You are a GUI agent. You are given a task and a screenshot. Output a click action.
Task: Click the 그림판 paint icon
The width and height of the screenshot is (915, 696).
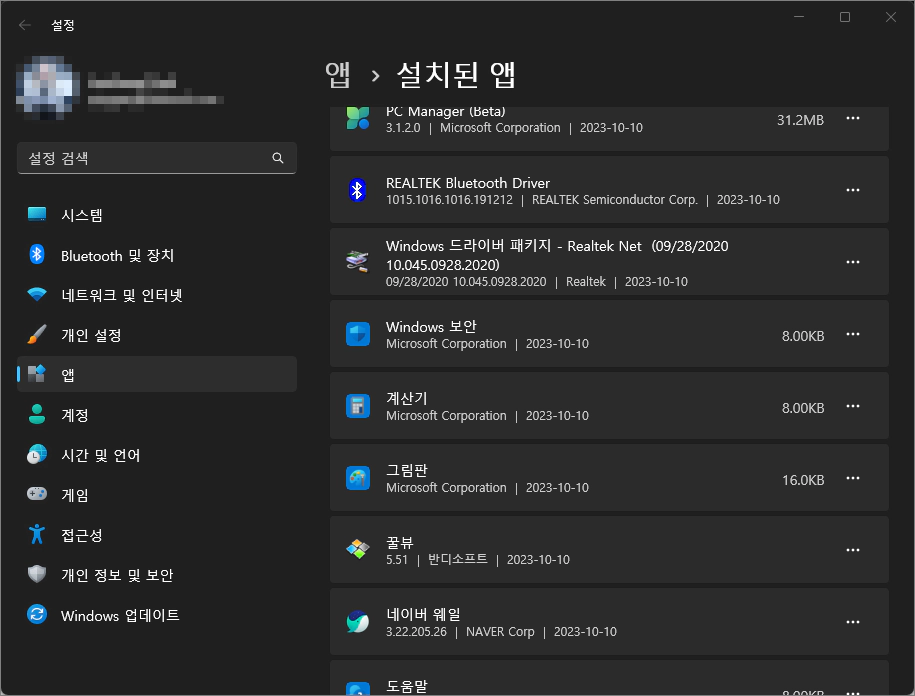point(358,478)
